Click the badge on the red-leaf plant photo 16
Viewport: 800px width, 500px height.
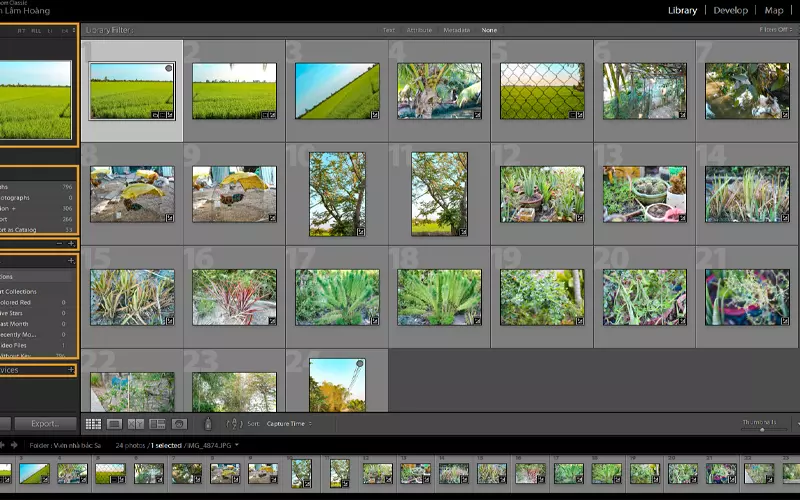point(272,321)
